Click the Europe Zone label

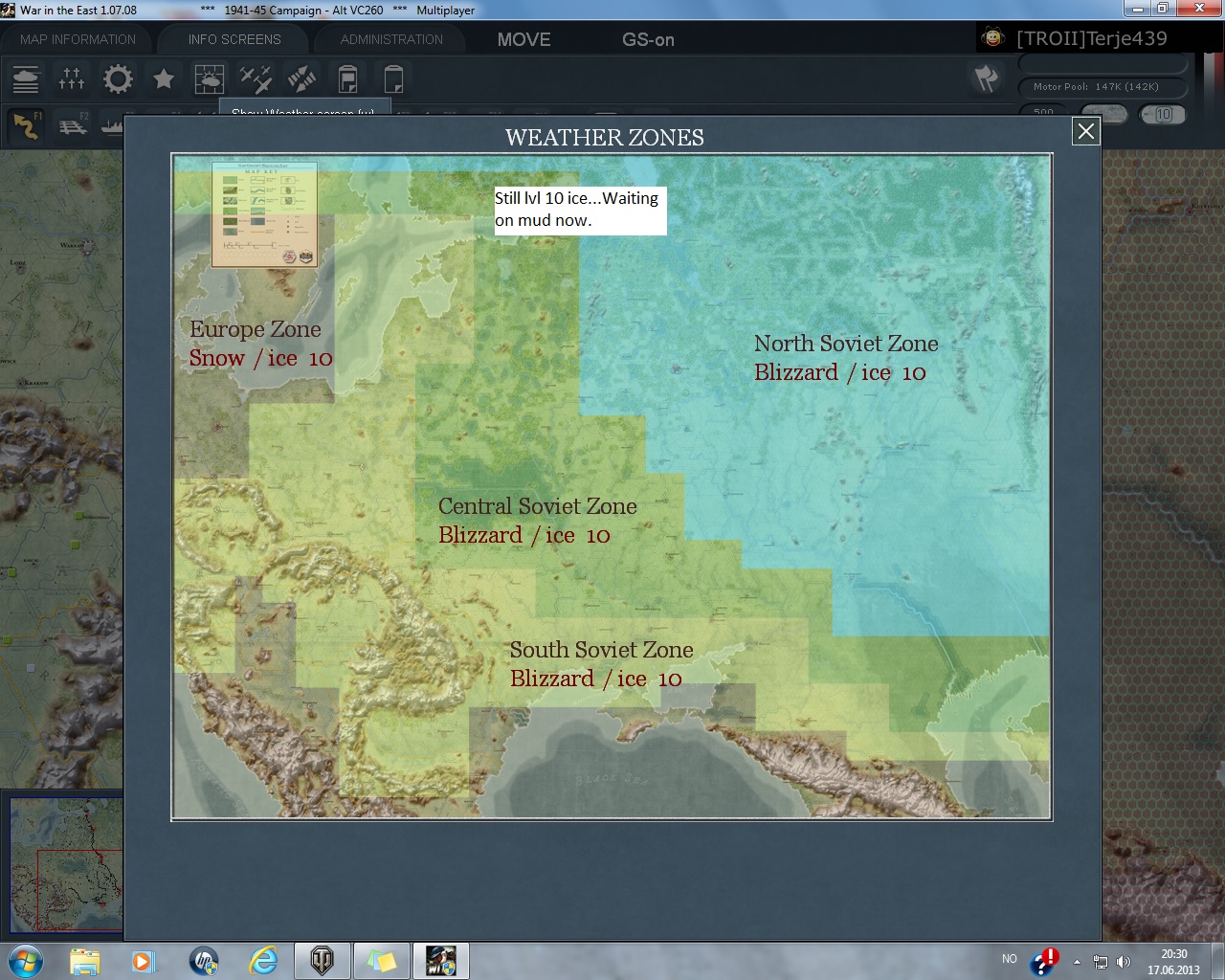pyautogui.click(x=256, y=329)
